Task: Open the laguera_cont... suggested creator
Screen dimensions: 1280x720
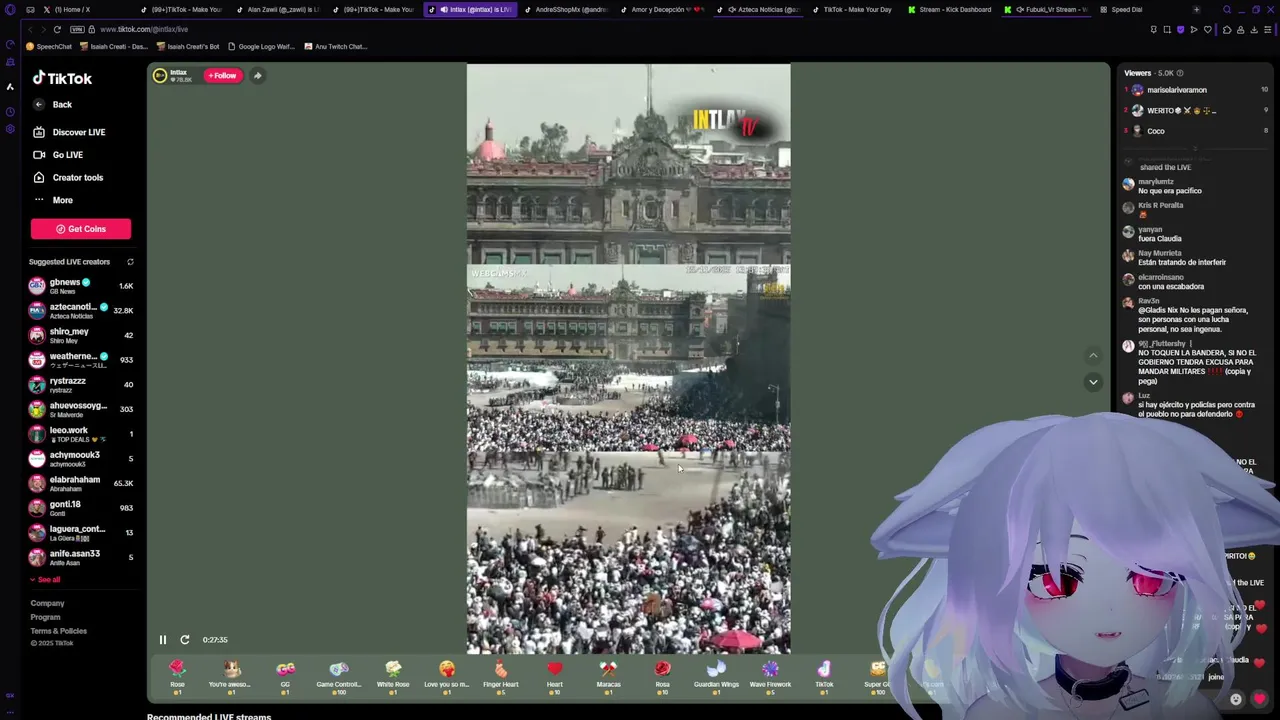Action: point(81,533)
